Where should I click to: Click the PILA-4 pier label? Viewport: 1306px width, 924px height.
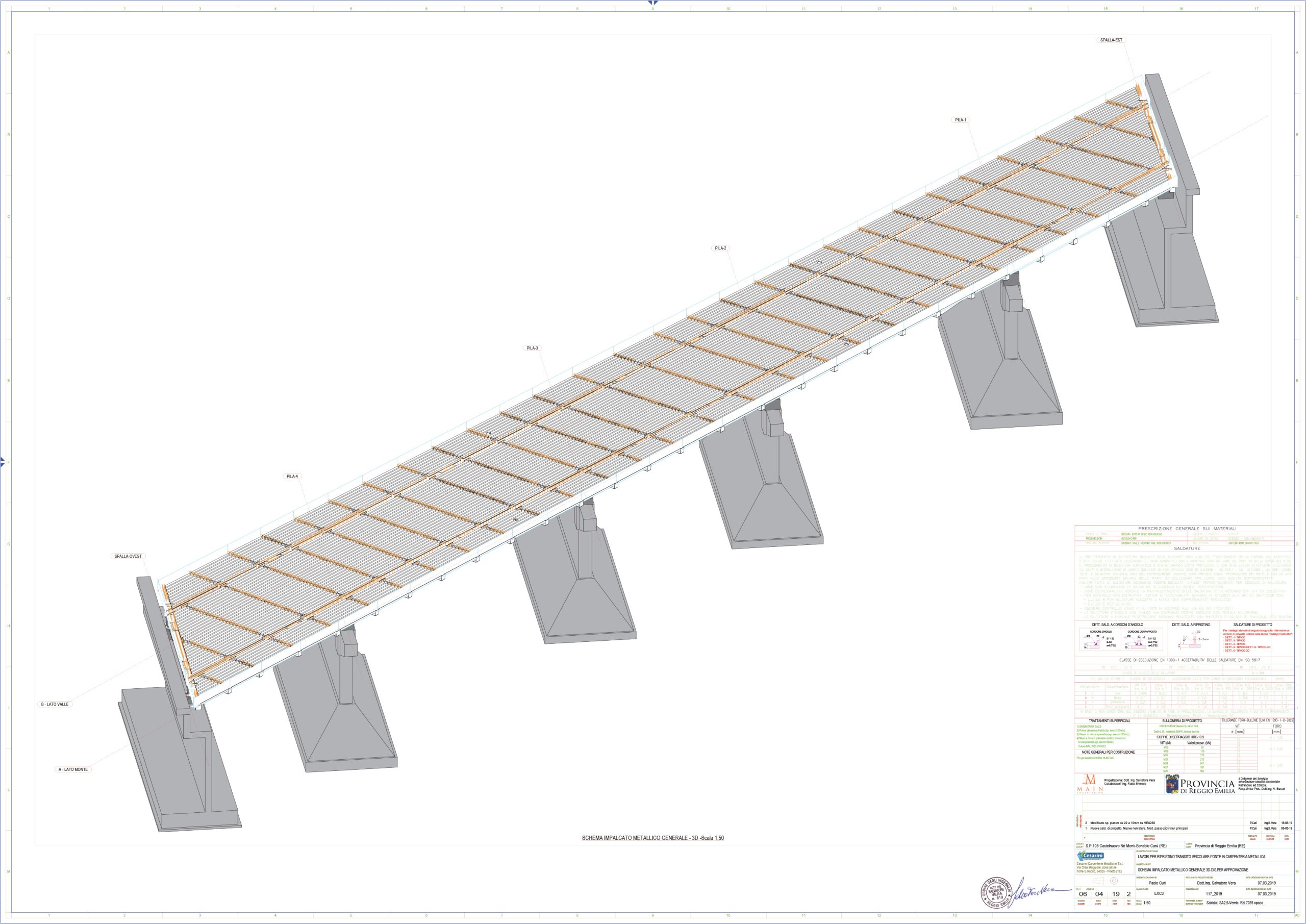click(293, 476)
